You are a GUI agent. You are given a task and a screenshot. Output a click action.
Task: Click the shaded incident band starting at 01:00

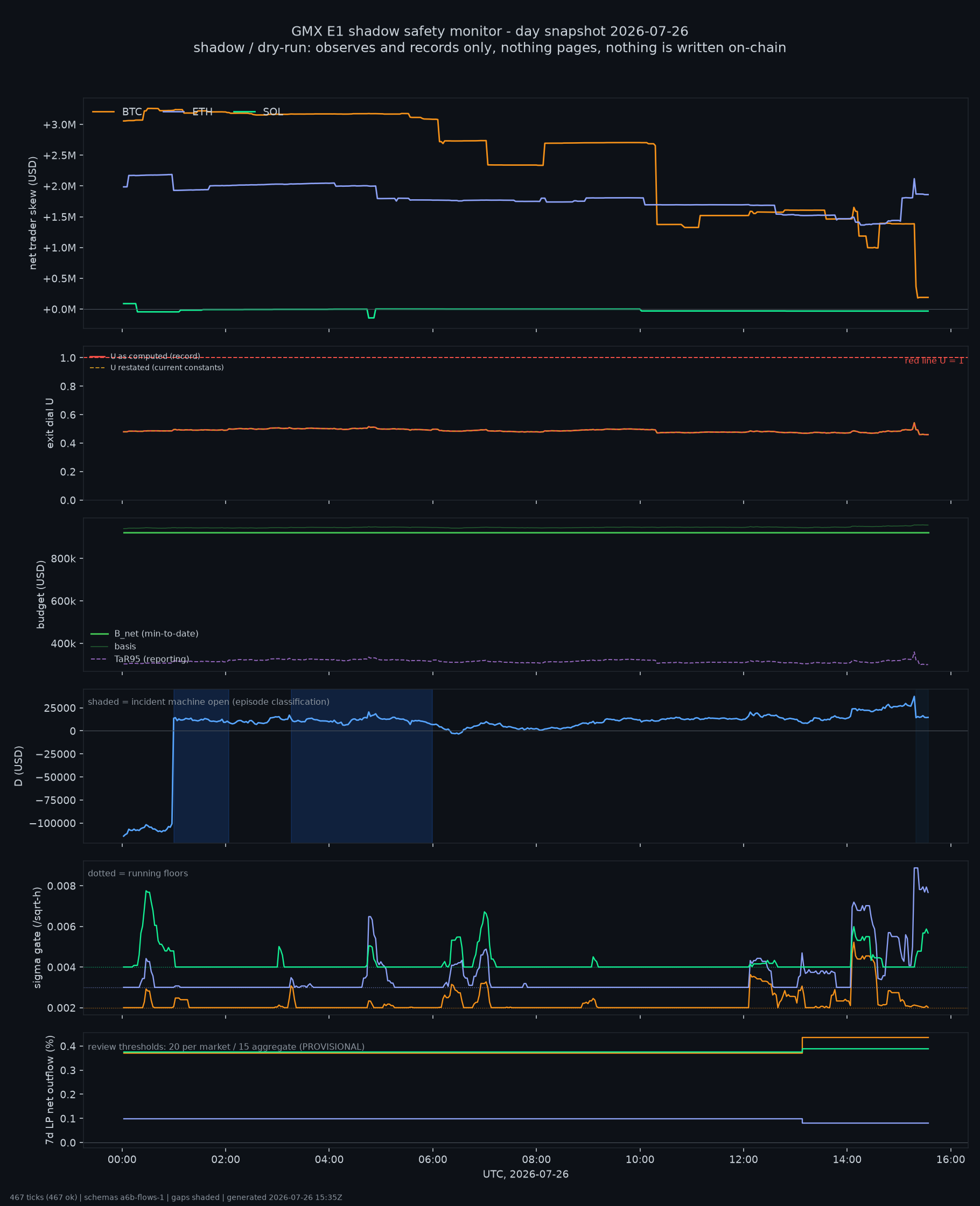click(201, 766)
